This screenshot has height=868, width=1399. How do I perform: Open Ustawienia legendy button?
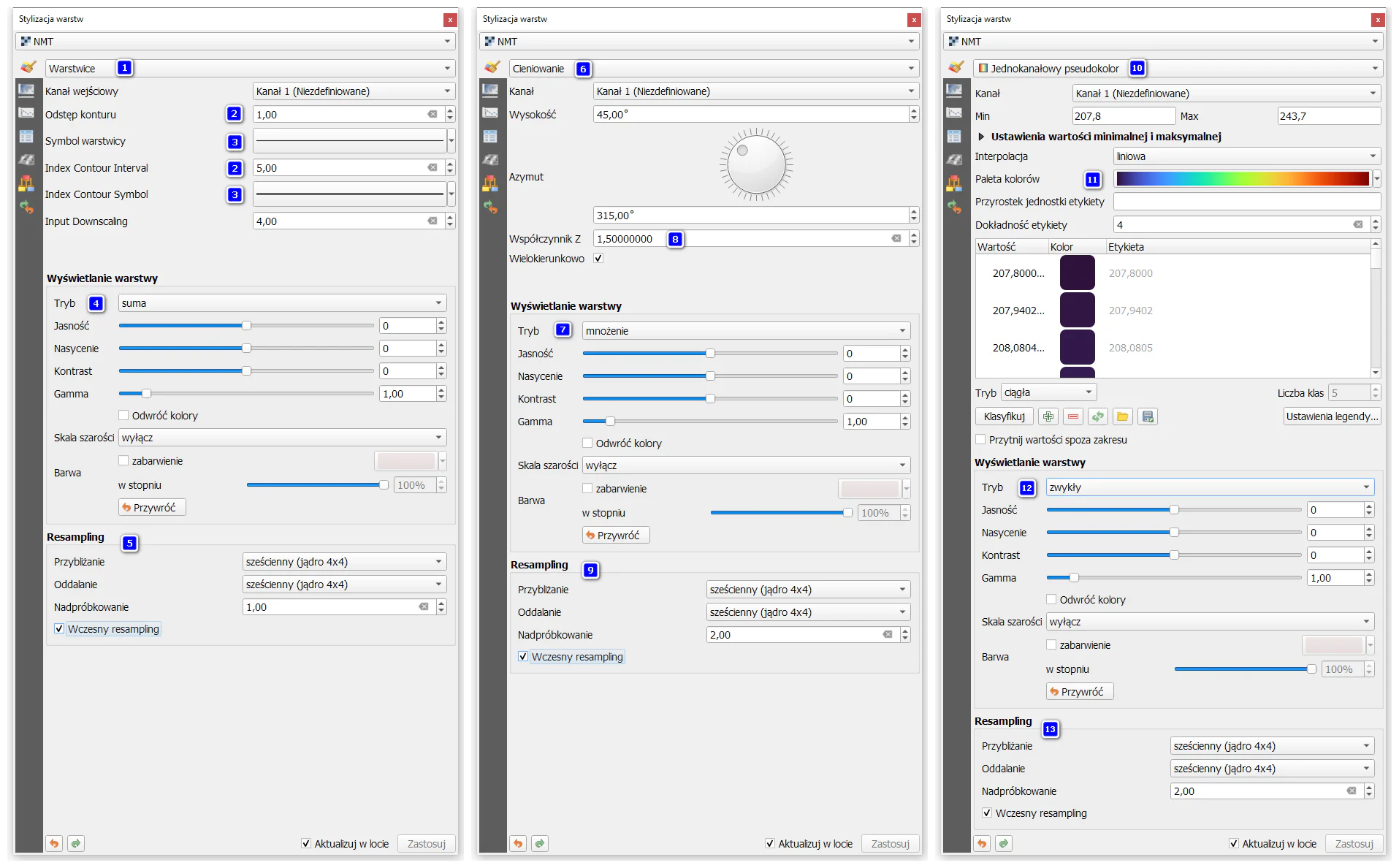click(x=1332, y=416)
